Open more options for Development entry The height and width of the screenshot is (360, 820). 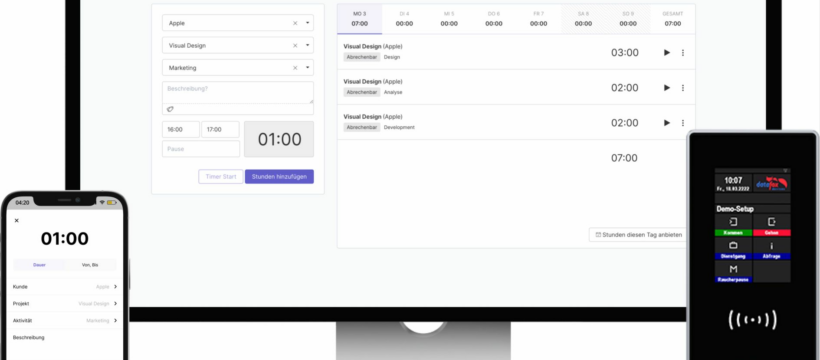[682, 122]
